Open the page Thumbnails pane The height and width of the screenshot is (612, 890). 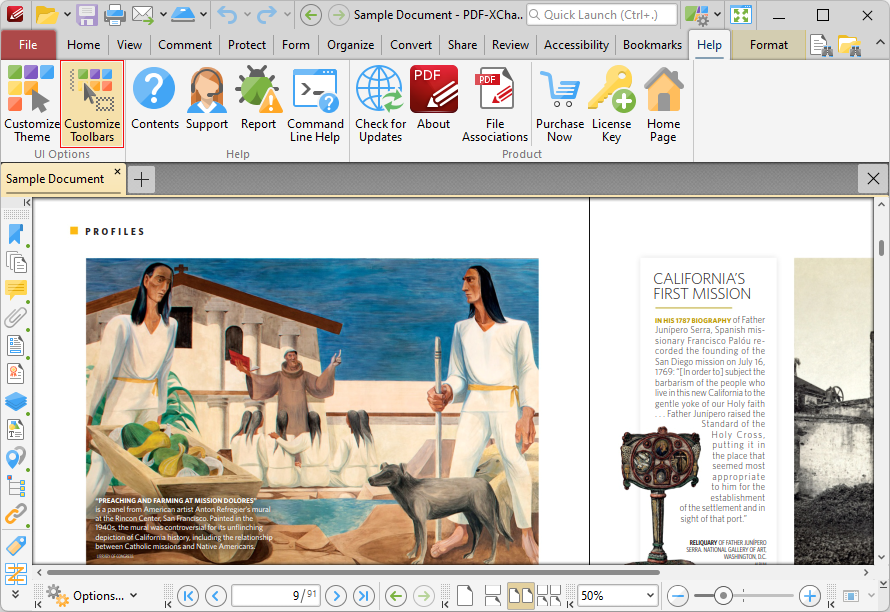coord(16,262)
